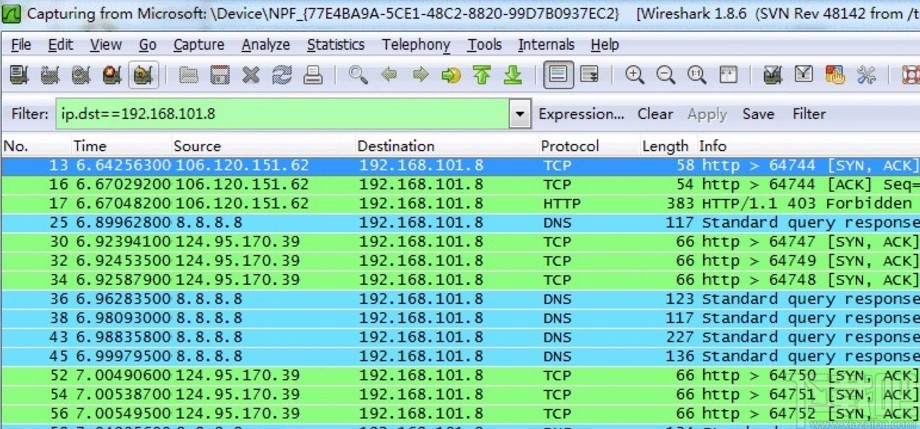Save this capture file icon
The height and width of the screenshot is (429, 920).
(x=219, y=75)
